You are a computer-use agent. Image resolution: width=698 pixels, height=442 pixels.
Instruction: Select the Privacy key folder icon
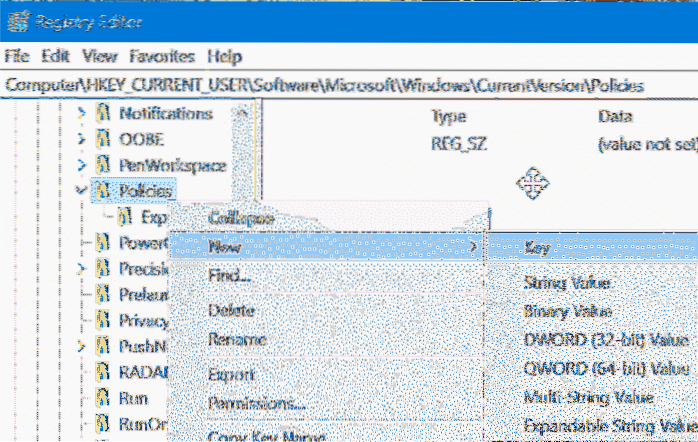(103, 320)
